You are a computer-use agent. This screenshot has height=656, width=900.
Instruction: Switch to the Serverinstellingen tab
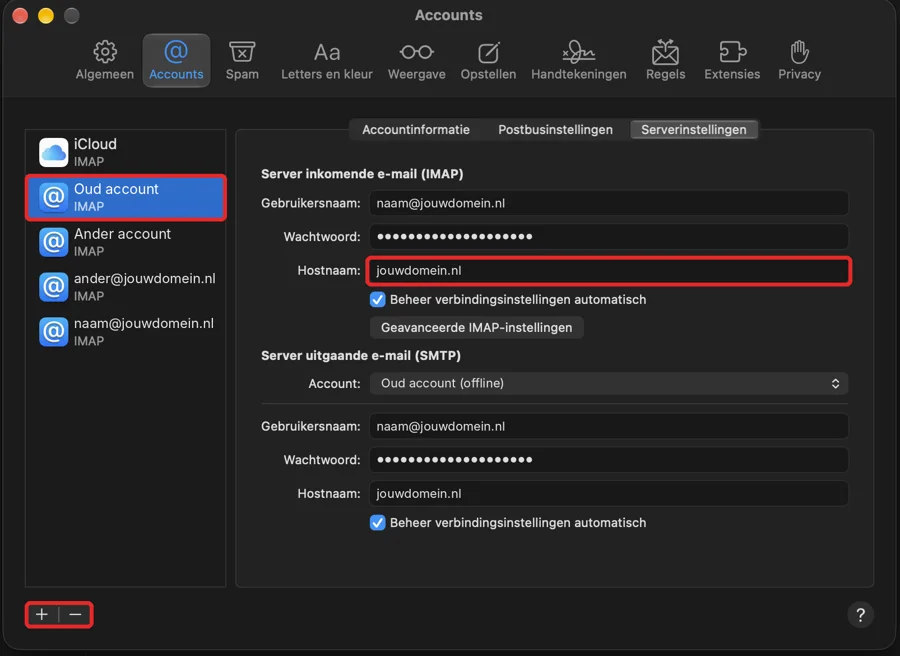tap(693, 130)
